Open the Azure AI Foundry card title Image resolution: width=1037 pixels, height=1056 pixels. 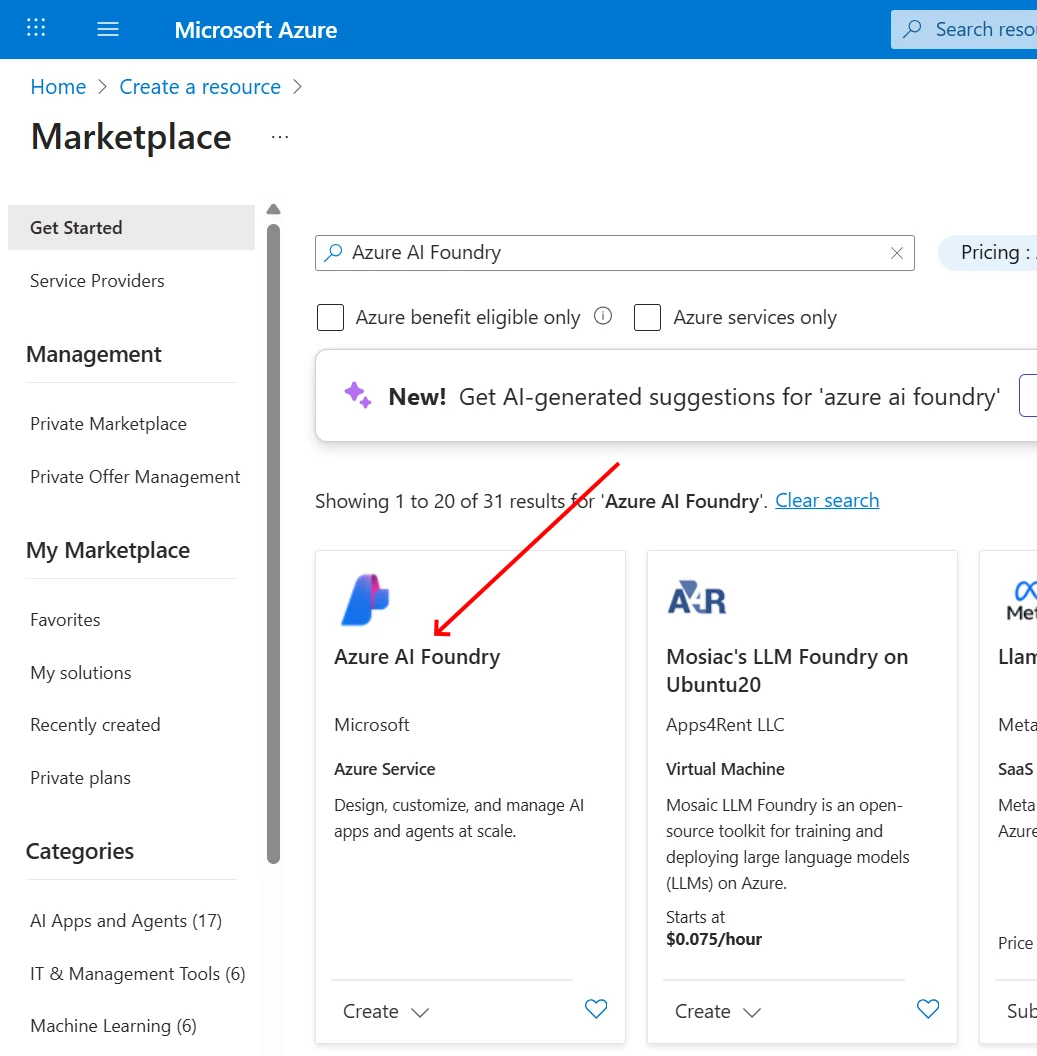coord(417,657)
